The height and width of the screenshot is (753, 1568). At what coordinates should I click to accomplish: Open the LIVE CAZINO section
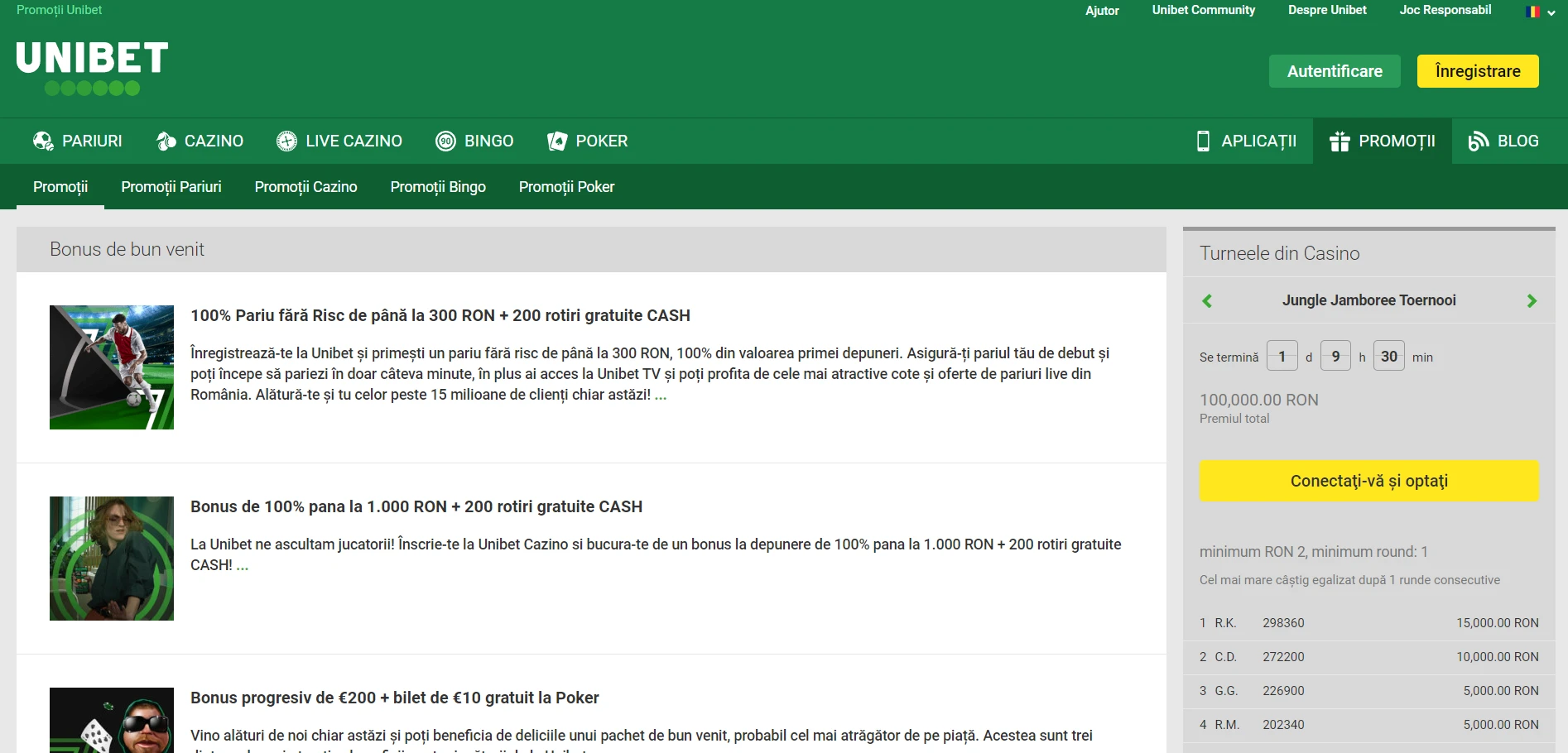(339, 141)
